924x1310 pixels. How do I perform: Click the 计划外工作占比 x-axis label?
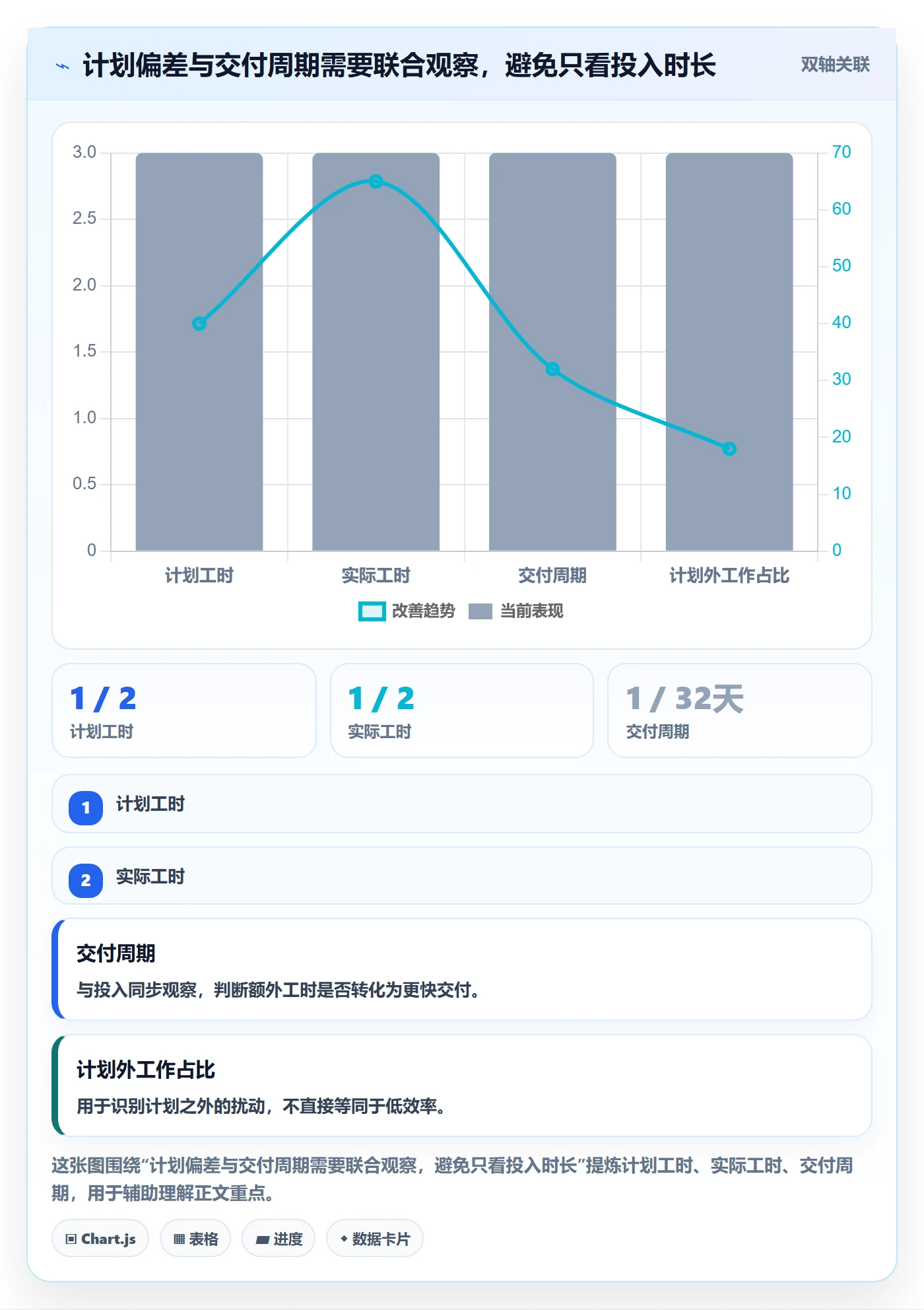click(x=729, y=576)
